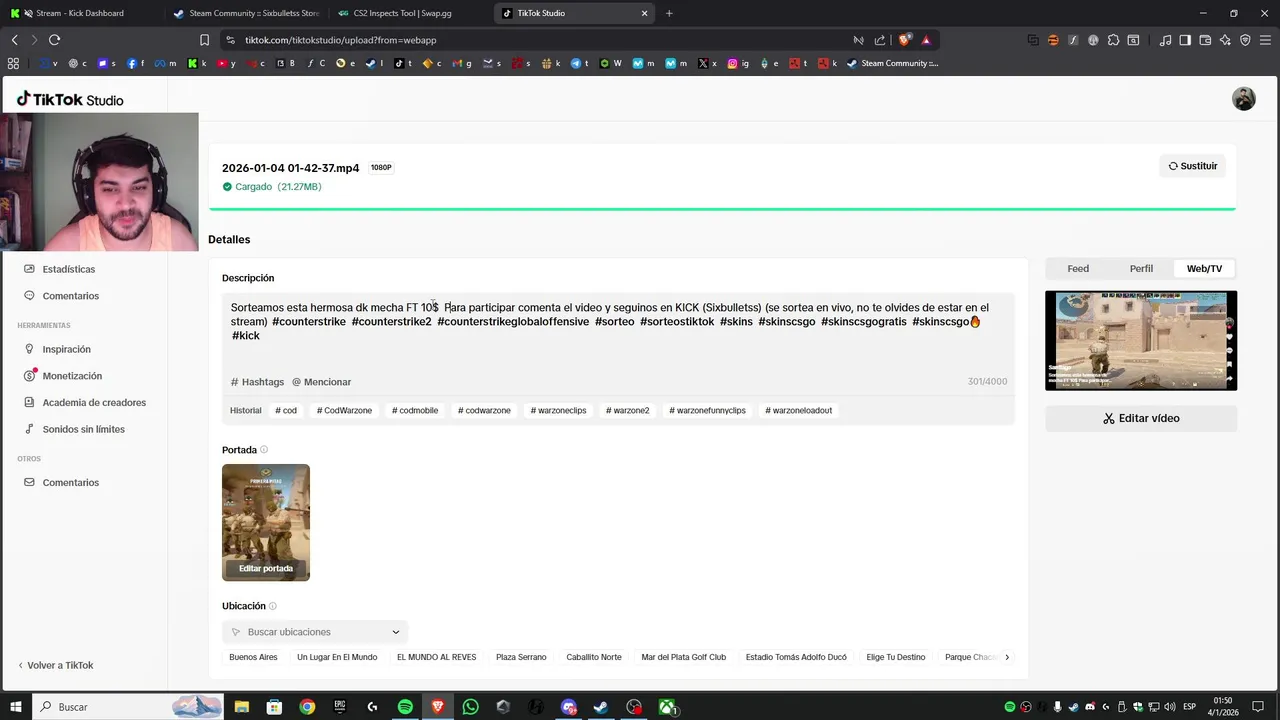Switch to Stream - Kick Dashboard tab
The width and height of the screenshot is (1280, 720).
click(80, 13)
